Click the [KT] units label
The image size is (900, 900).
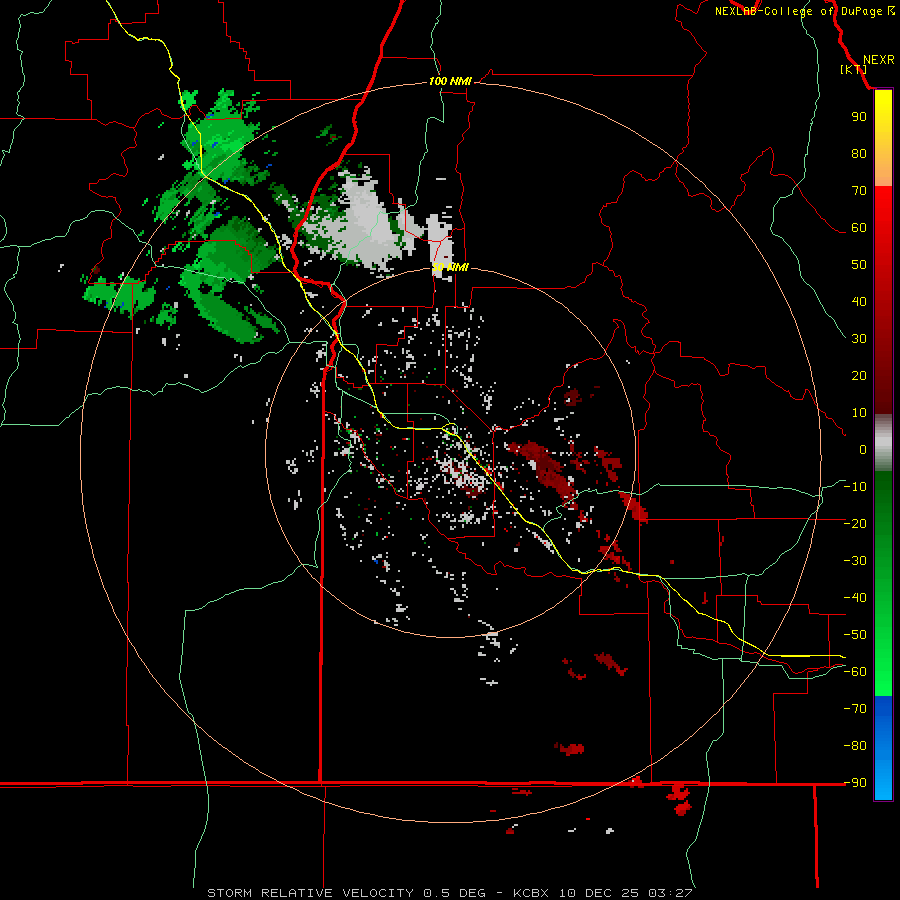854,69
